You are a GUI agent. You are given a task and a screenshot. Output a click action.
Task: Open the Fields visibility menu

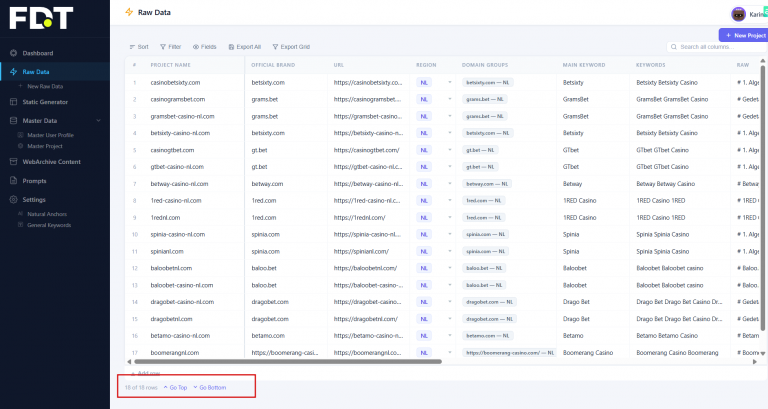[205, 47]
